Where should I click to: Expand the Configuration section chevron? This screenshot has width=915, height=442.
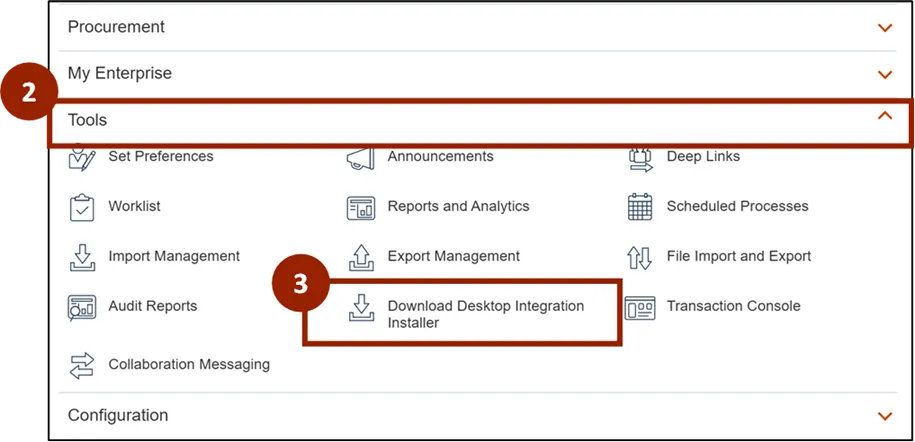click(884, 416)
